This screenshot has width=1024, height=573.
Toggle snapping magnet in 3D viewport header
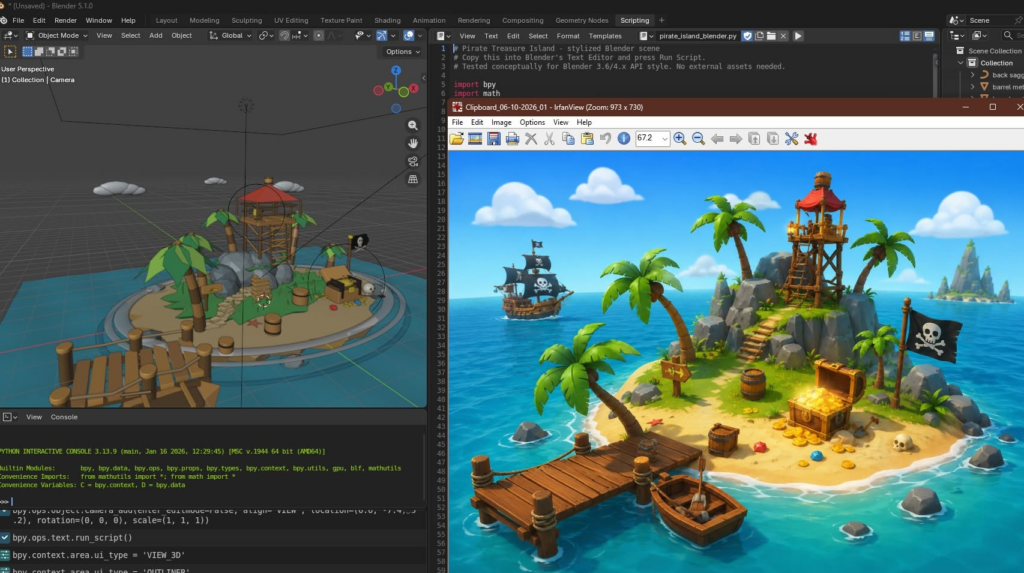point(284,36)
